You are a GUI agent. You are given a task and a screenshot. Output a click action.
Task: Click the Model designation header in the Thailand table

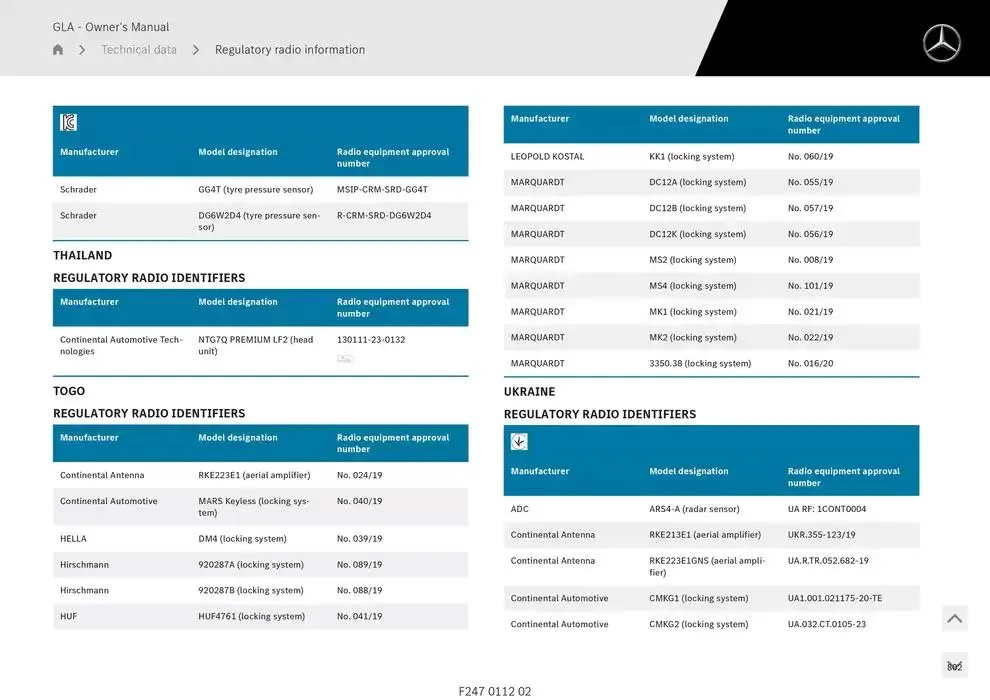[238, 302]
